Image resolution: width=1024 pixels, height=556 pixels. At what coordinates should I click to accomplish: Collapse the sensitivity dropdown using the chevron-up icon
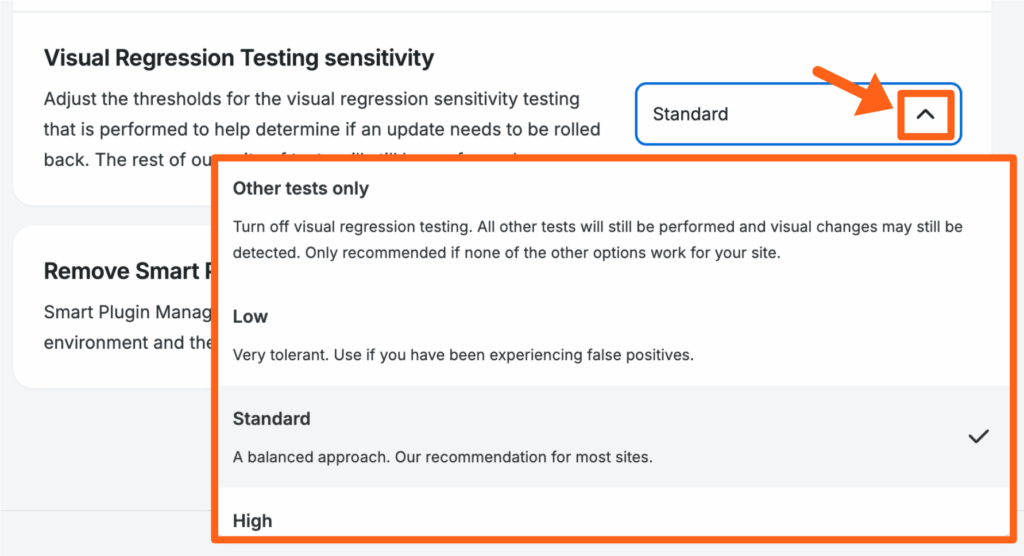[x=925, y=115]
